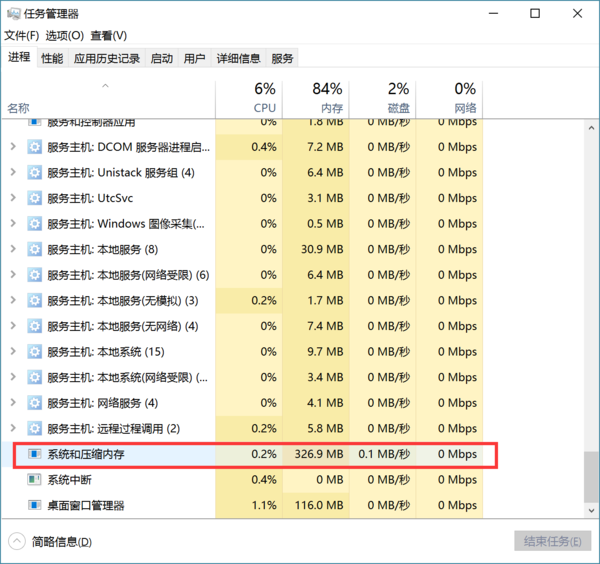Switch to the 应用历史记录 tab
The height and width of the screenshot is (564, 600).
107,59
